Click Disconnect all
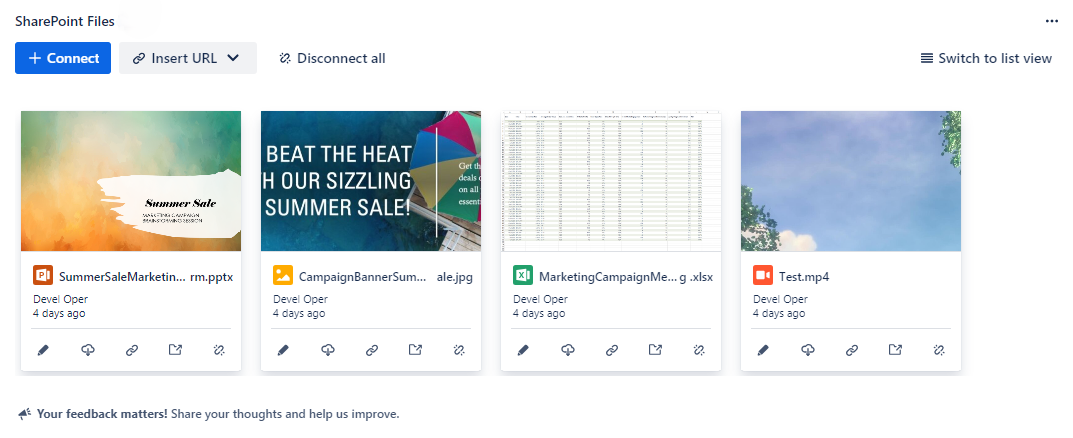This screenshot has width=1073, height=438. pos(332,58)
